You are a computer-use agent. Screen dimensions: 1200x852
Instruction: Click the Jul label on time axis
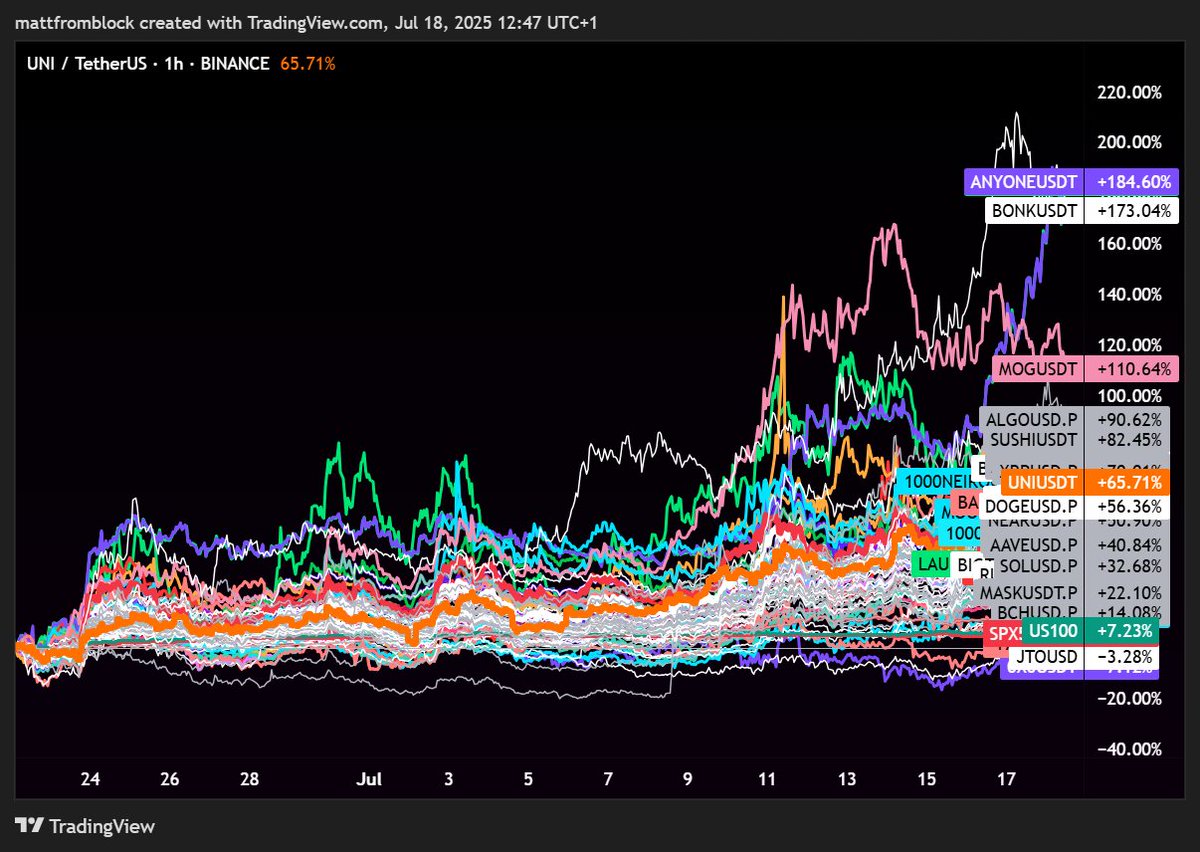click(370, 779)
